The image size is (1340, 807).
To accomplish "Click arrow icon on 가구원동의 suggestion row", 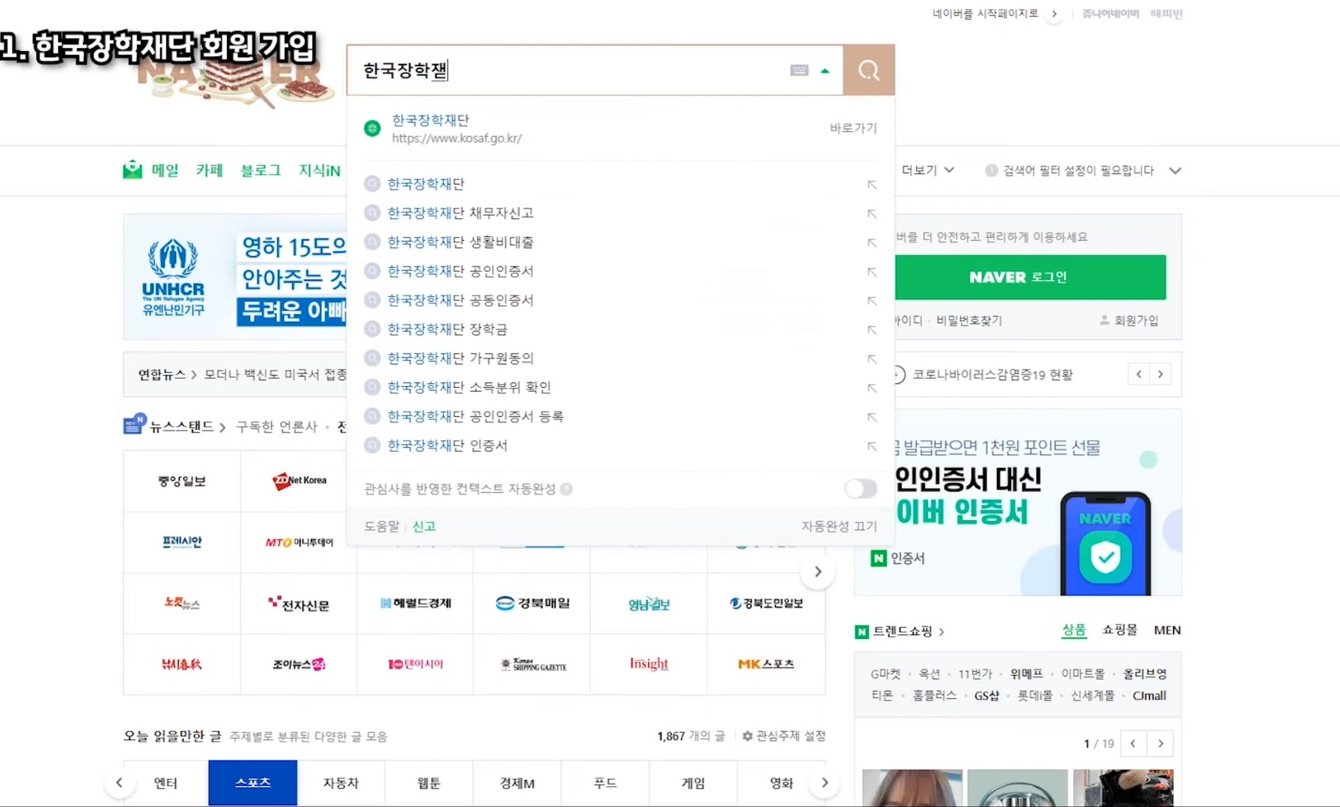I will click(x=872, y=359).
